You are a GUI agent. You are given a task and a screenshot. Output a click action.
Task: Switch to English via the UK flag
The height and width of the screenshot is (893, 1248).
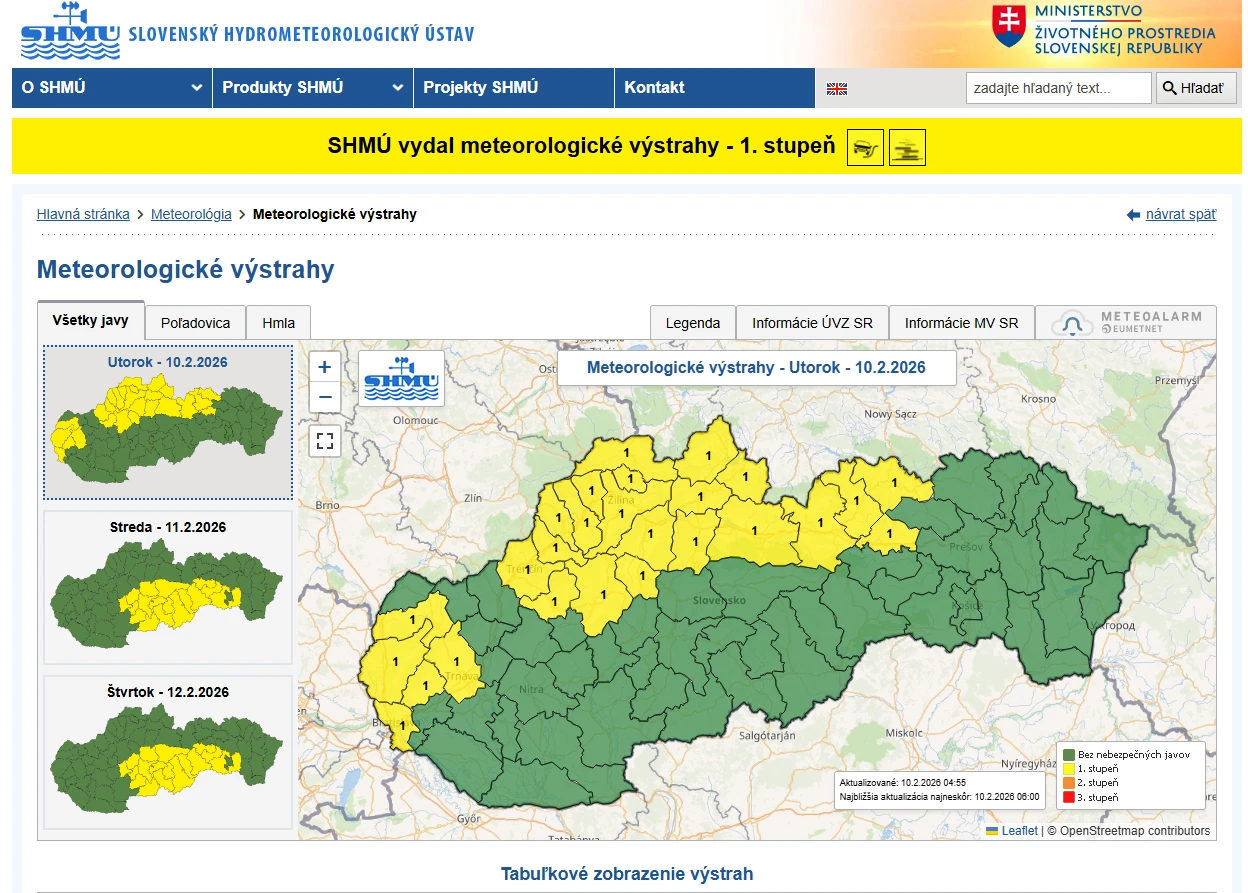click(837, 89)
